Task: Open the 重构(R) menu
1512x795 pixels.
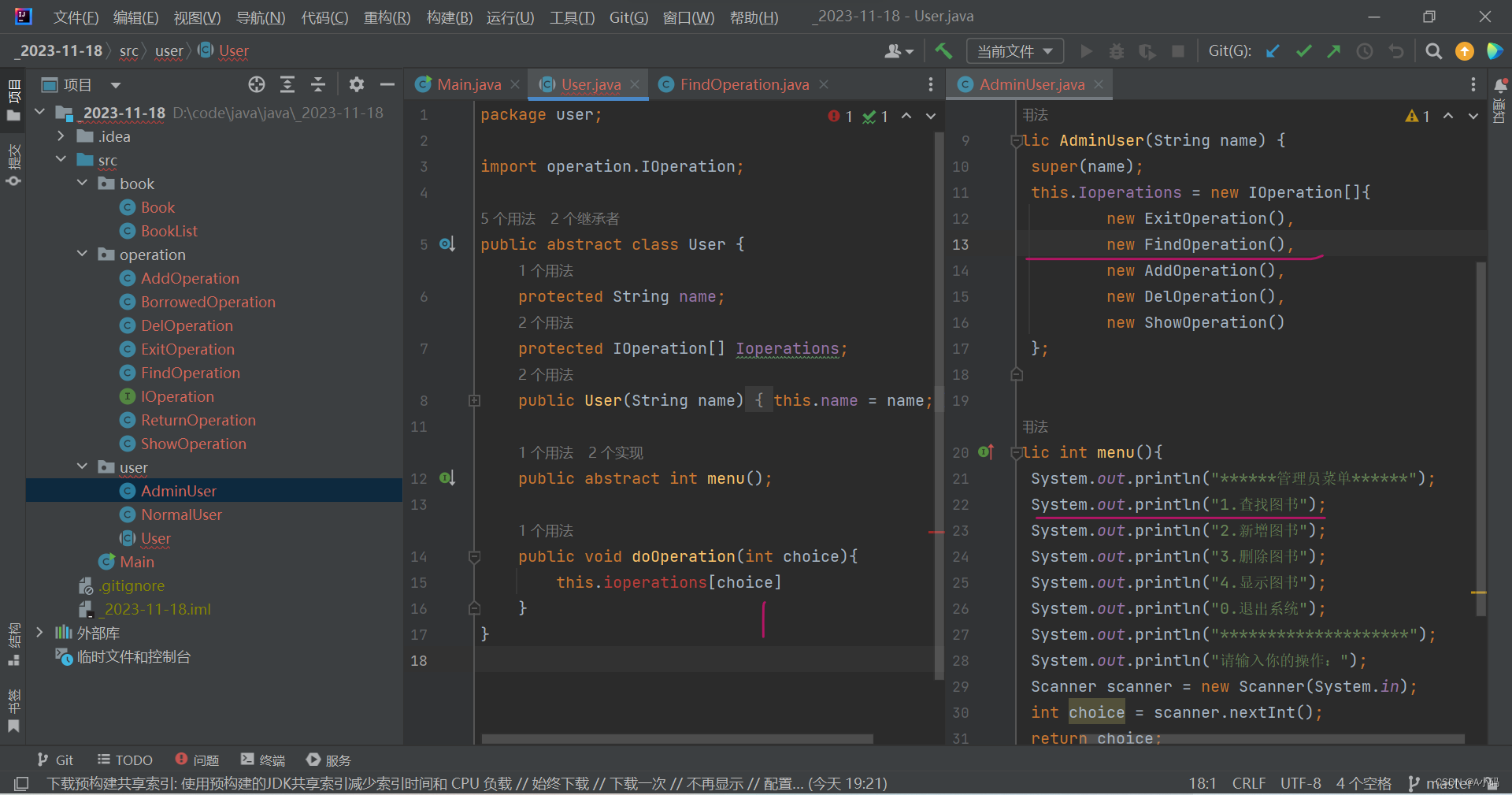Action: point(387,17)
